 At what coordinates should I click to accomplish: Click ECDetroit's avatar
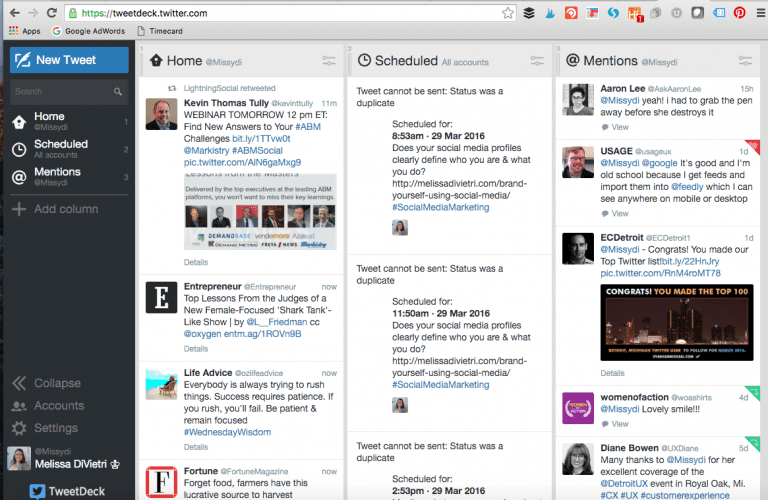578,249
